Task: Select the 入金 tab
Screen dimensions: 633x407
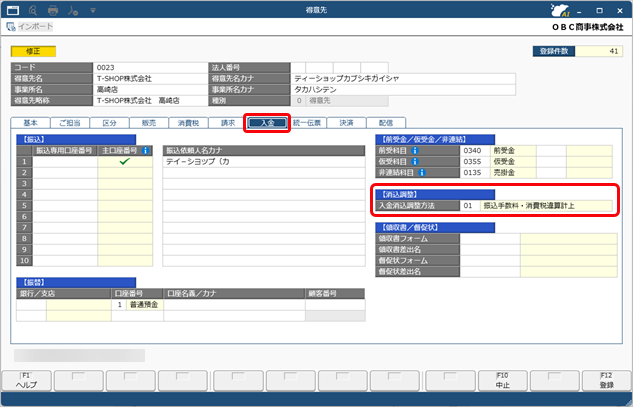Action: [267, 123]
